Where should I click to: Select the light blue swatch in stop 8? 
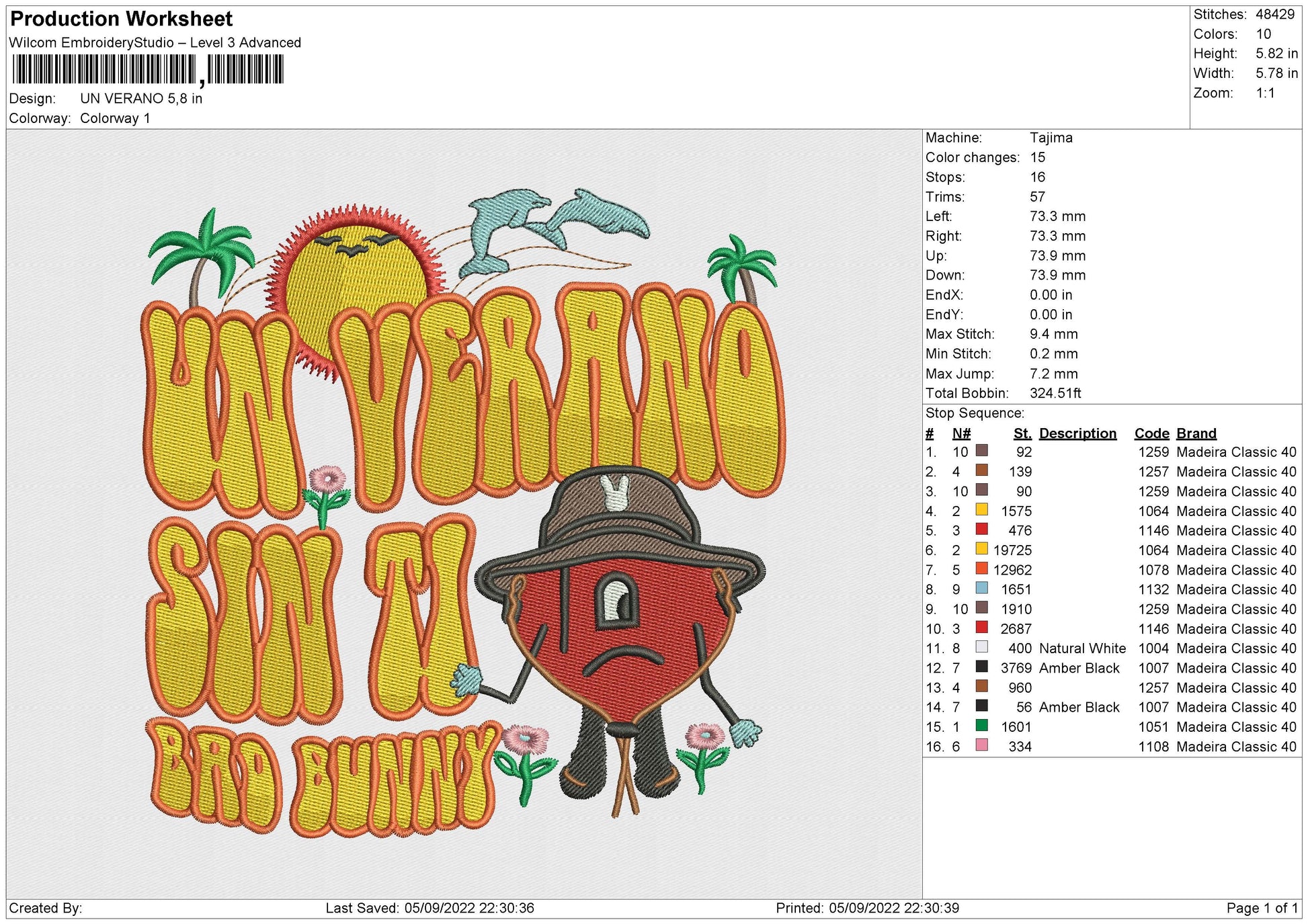(x=982, y=589)
